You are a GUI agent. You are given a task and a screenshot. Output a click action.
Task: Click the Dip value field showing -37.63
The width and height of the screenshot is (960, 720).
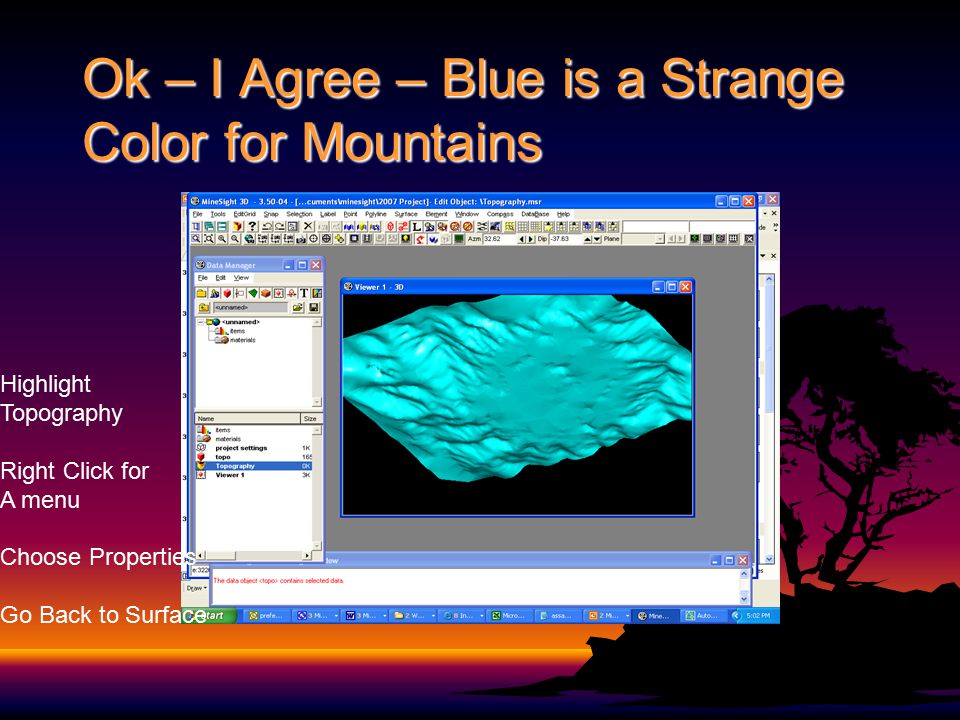point(566,239)
